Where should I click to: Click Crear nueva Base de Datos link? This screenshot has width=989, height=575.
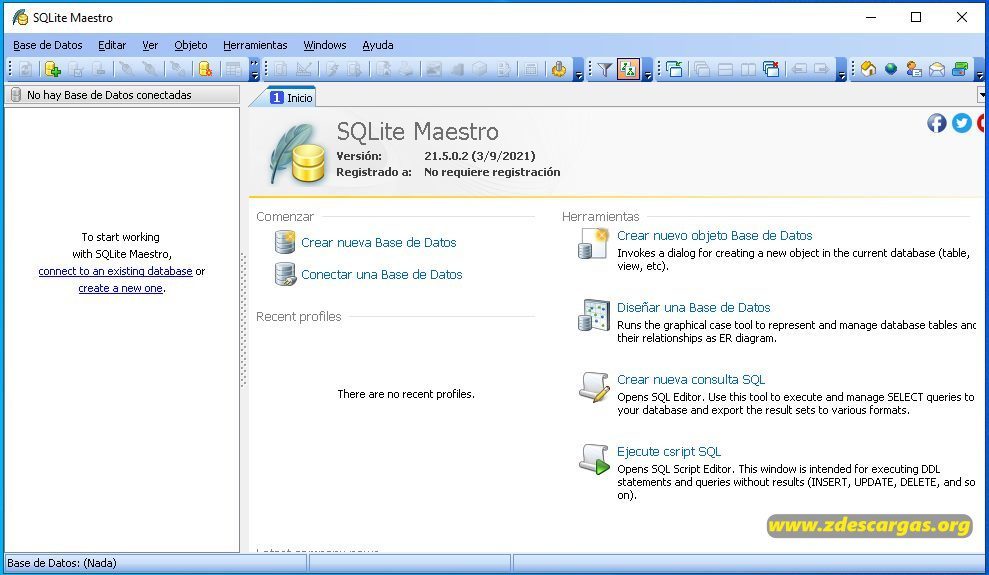pos(378,243)
